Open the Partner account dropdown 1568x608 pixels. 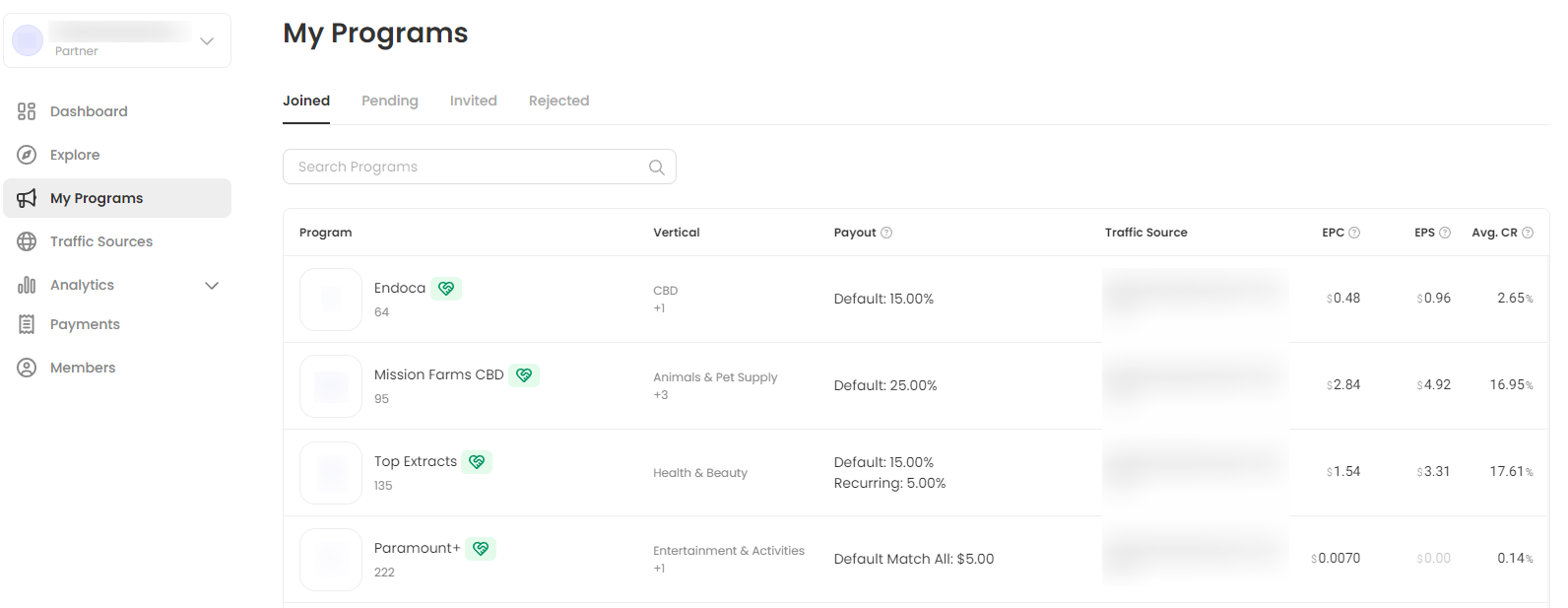point(207,41)
